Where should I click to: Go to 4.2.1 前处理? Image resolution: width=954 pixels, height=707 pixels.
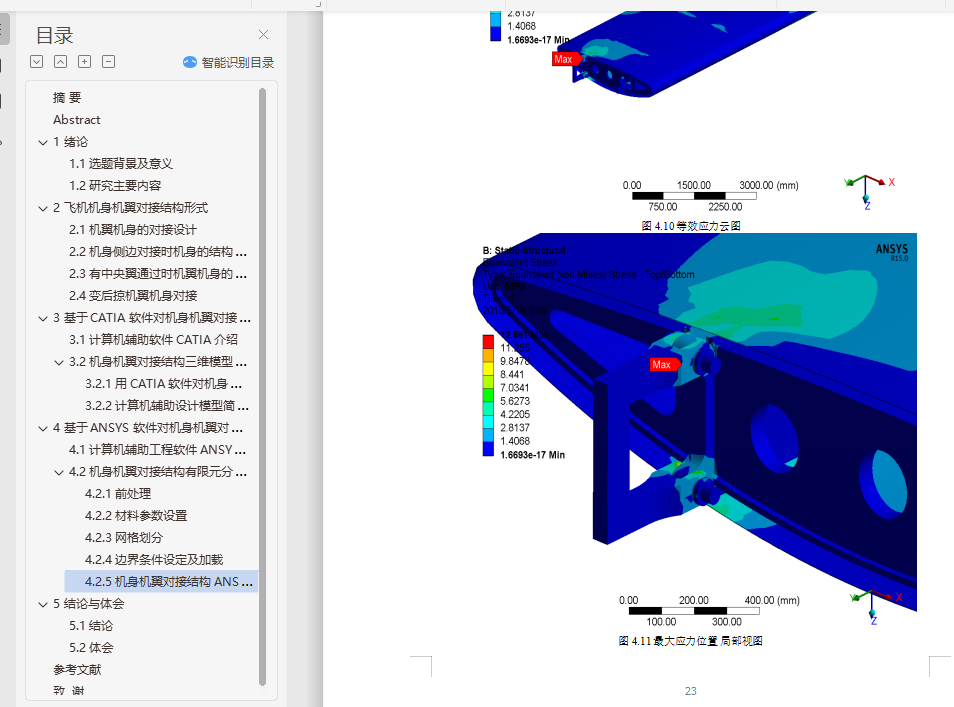click(x=118, y=494)
